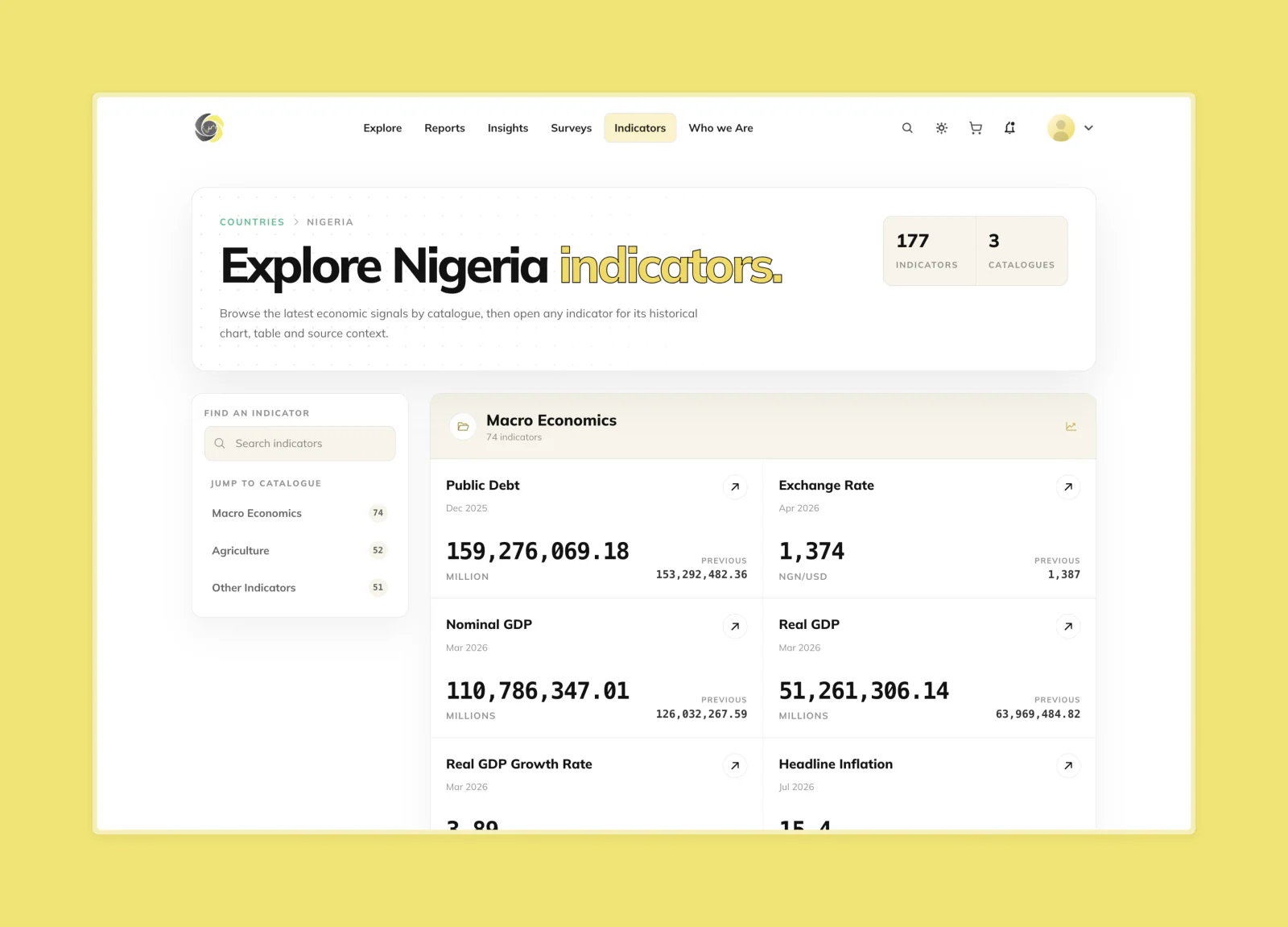Go to Reports in navigation
The image size is (1288, 927).
(444, 128)
